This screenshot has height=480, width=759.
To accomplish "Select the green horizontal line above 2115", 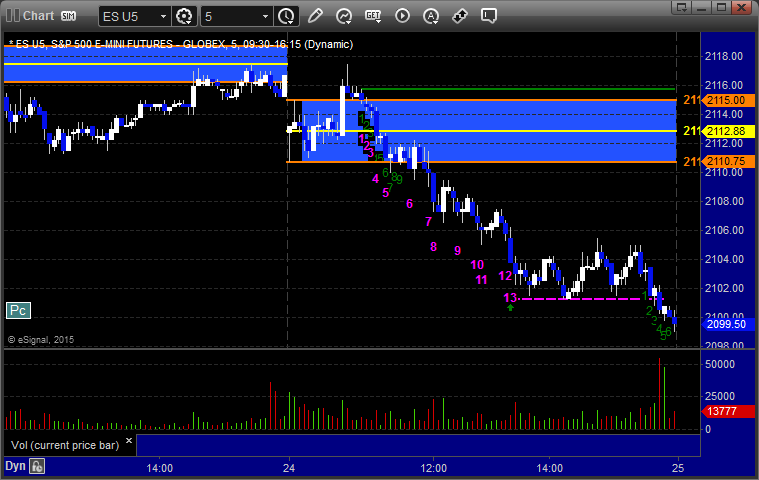I will point(518,89).
